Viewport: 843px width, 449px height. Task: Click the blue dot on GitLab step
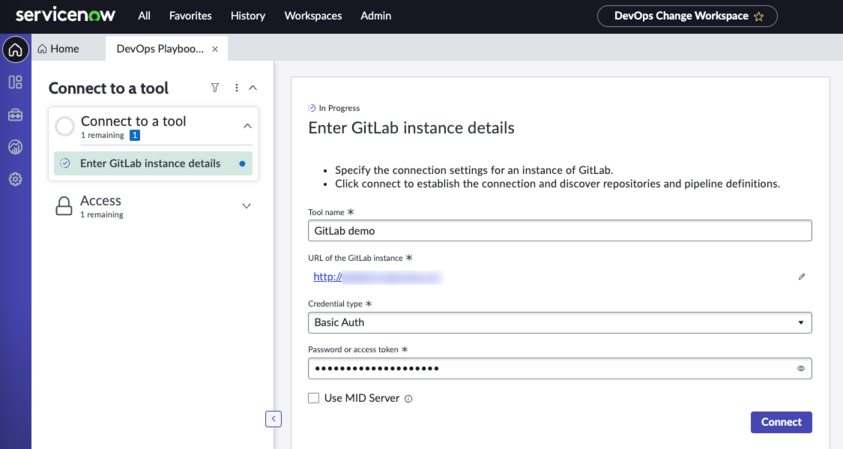coord(242,163)
